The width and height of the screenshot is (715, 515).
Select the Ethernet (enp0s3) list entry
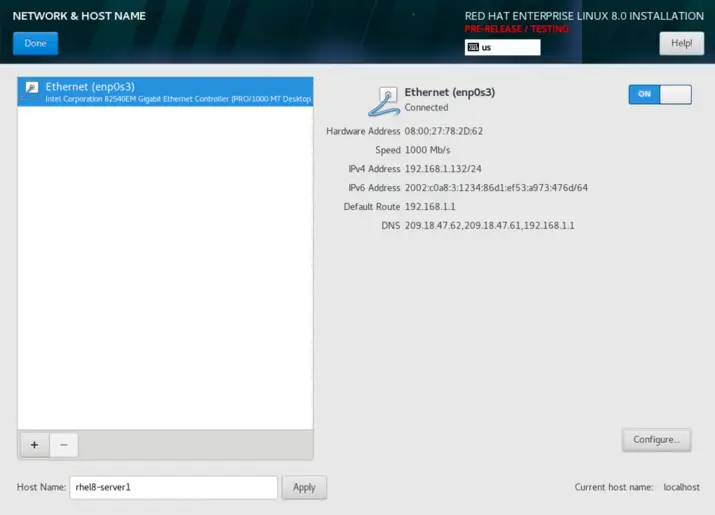(165, 92)
